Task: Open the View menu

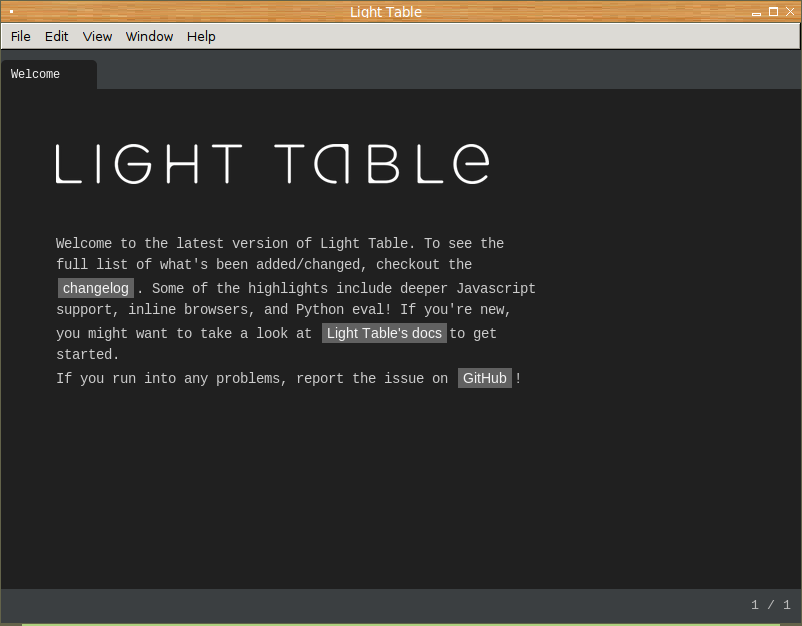Action: [97, 36]
